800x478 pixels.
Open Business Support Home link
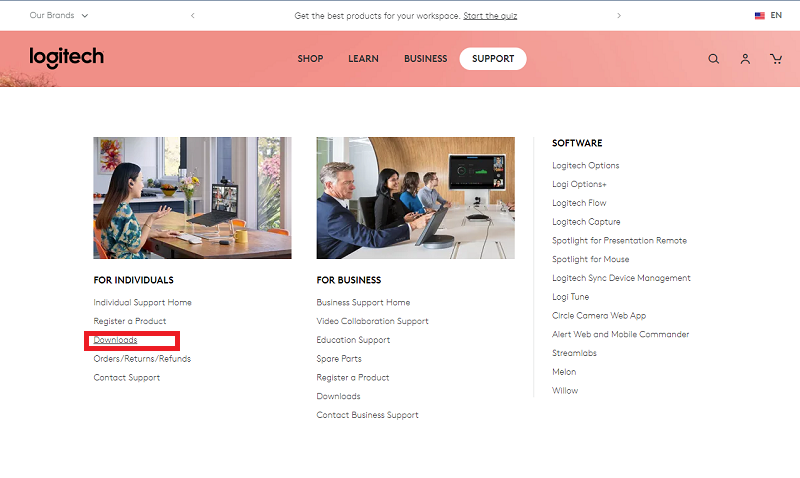[x=363, y=303]
